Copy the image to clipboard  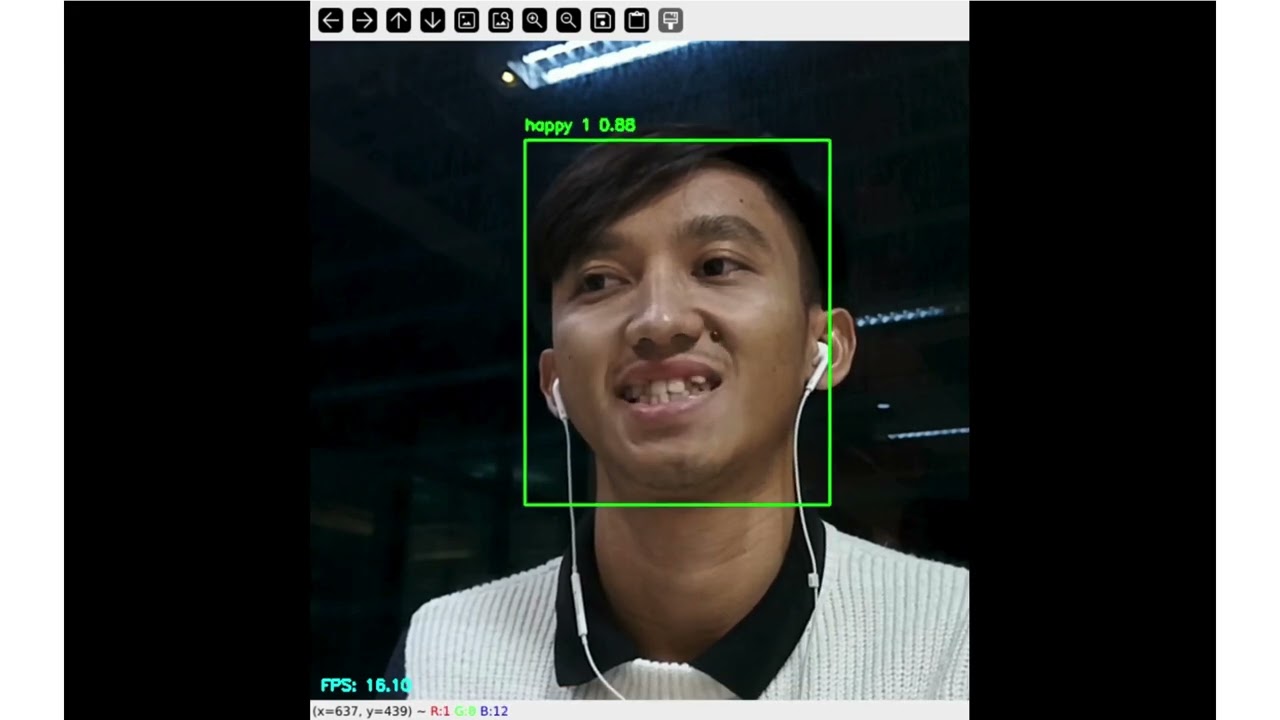(x=637, y=20)
